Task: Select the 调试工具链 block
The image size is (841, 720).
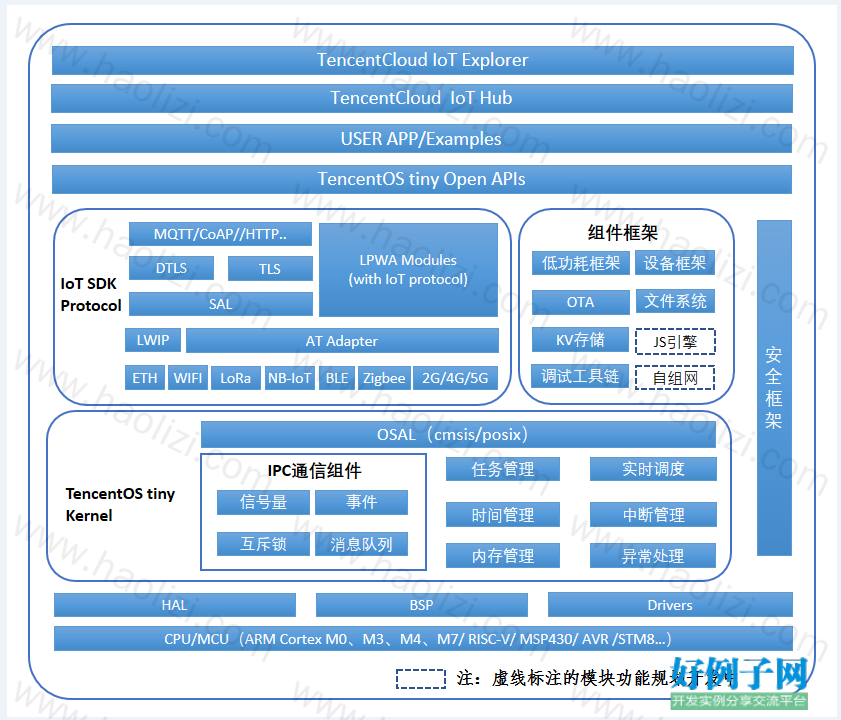Action: [x=580, y=376]
